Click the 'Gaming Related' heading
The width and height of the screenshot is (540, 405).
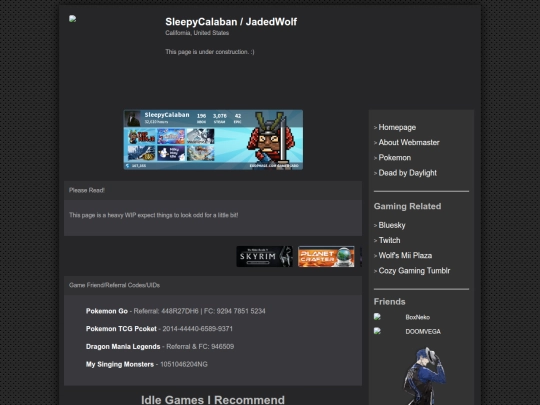click(407, 206)
